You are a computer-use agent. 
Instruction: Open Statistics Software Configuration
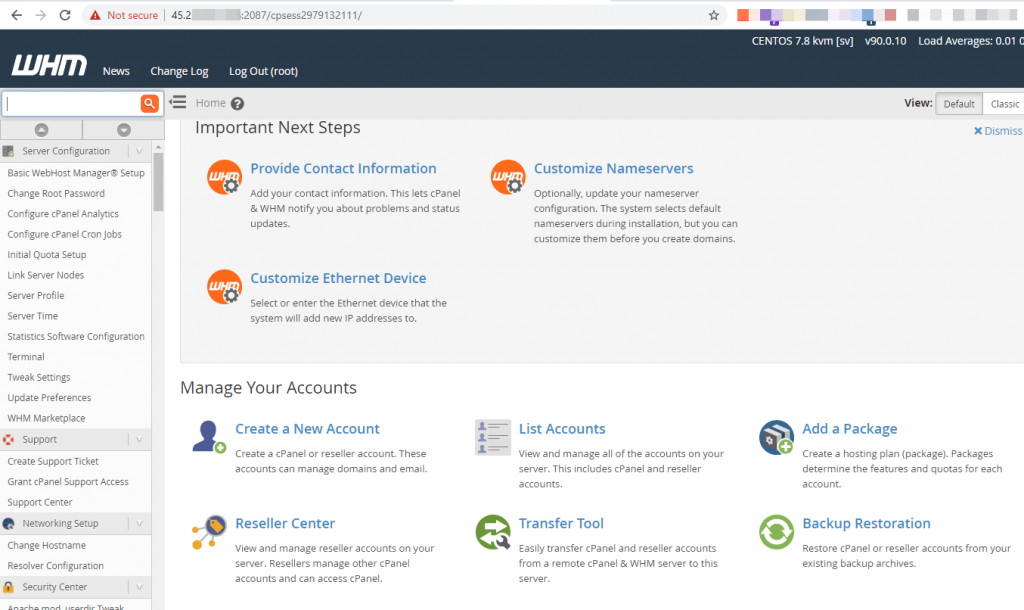point(76,336)
